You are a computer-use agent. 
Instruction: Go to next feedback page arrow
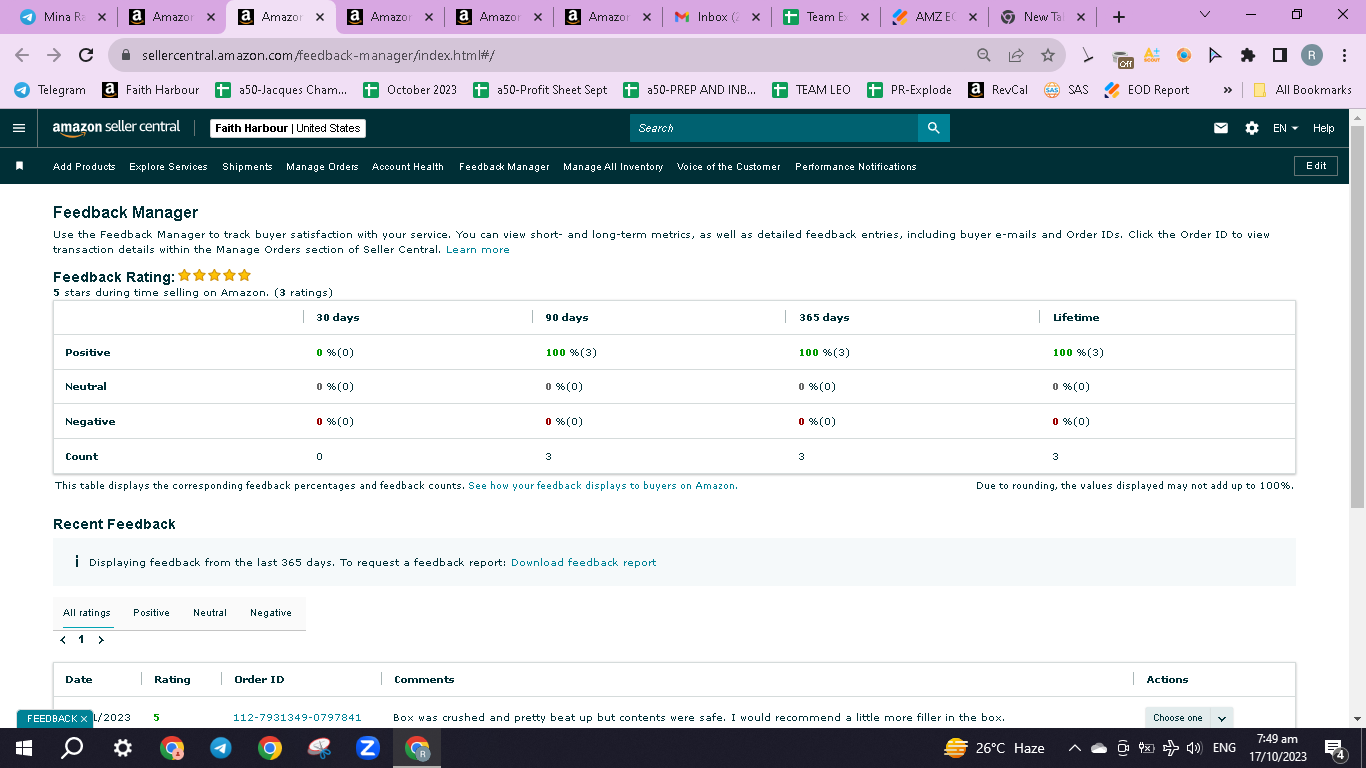pyautogui.click(x=101, y=640)
